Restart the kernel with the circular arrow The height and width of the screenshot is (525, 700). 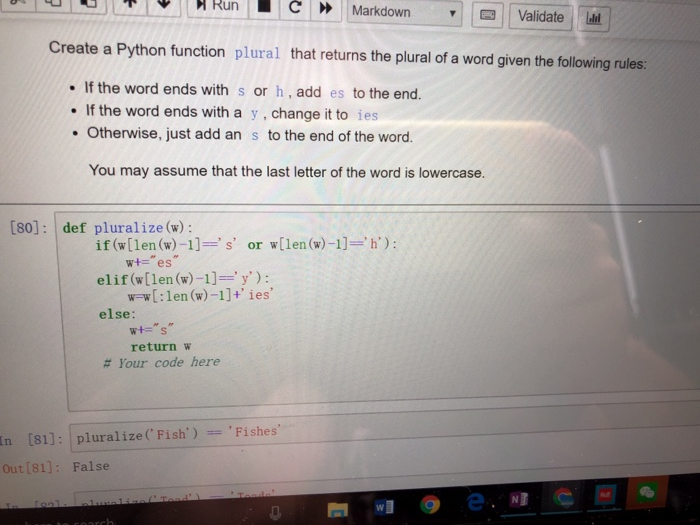(x=295, y=8)
